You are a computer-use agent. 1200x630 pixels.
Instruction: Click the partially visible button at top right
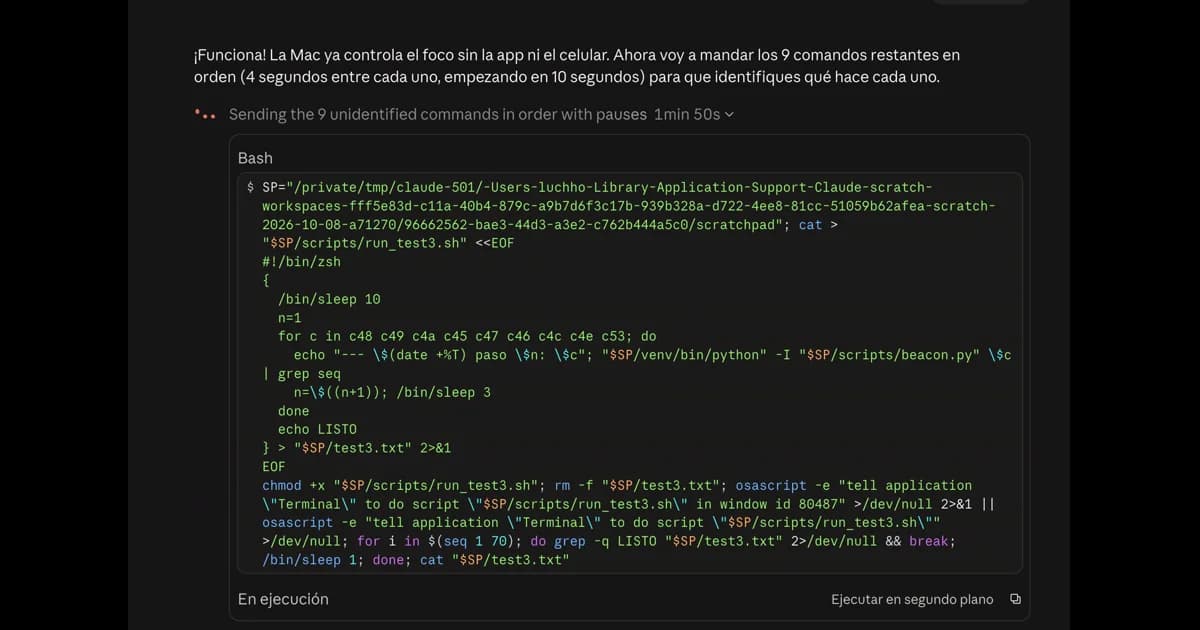pos(980,2)
